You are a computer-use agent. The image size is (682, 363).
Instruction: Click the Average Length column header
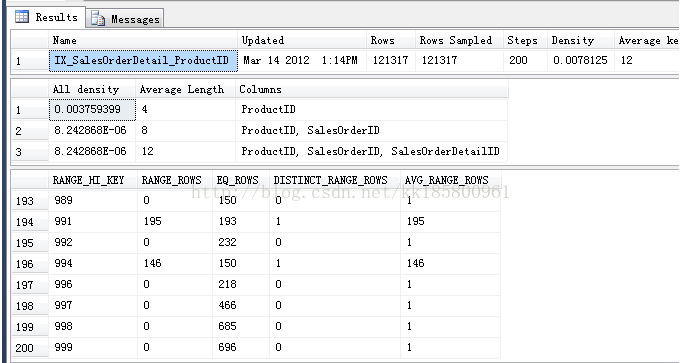click(x=185, y=89)
